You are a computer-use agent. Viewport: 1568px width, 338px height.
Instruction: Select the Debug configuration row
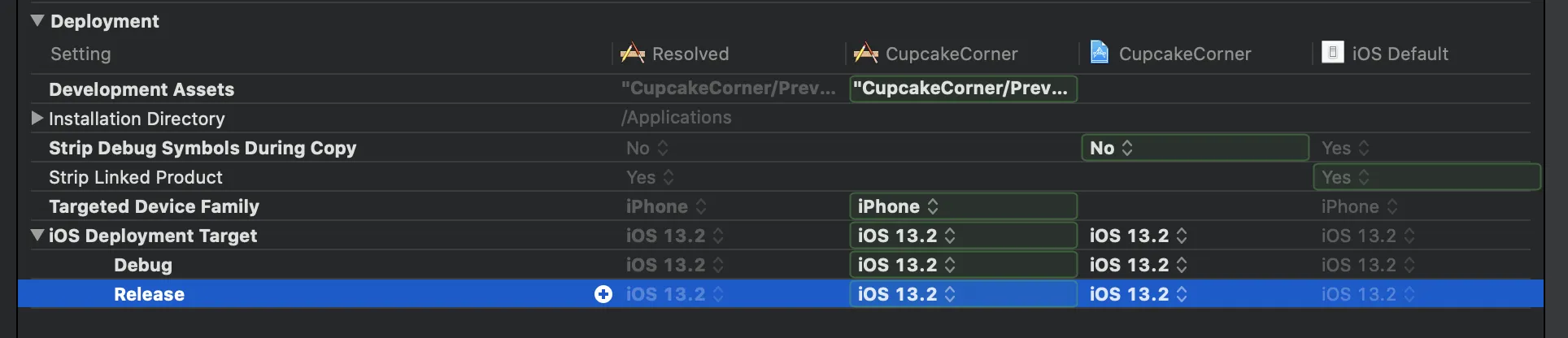(x=143, y=265)
